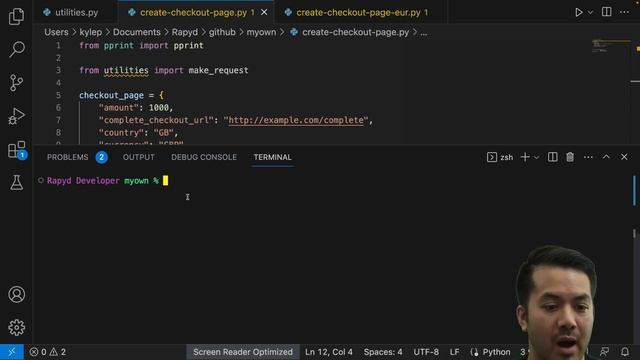Screen dimensions: 640x360
Task: Click line number 5 in gutter
Action: [x=58, y=95]
